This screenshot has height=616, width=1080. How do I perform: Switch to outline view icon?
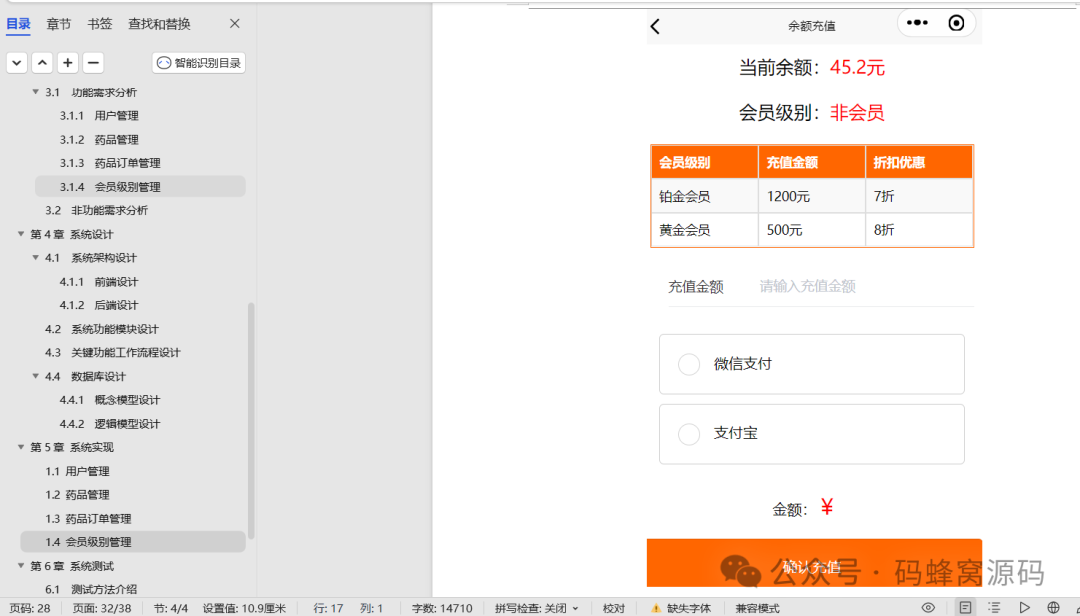(994, 608)
